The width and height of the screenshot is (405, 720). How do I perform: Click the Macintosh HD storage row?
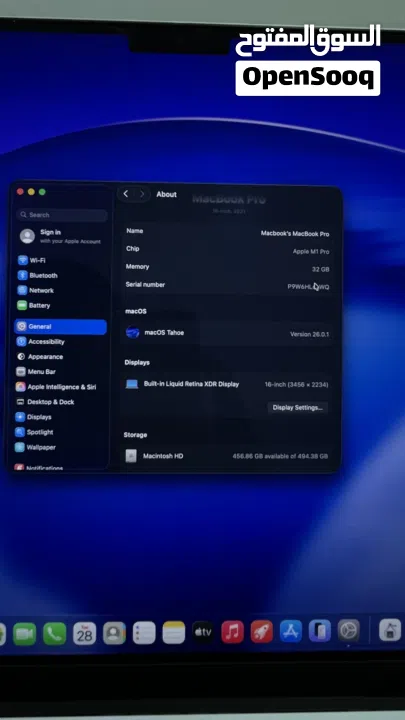227,456
